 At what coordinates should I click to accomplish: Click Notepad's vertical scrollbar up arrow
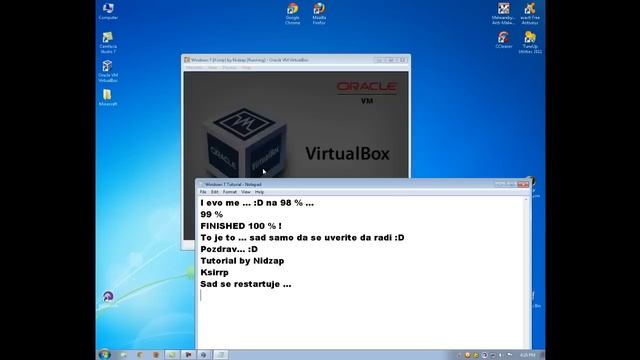pos(526,200)
